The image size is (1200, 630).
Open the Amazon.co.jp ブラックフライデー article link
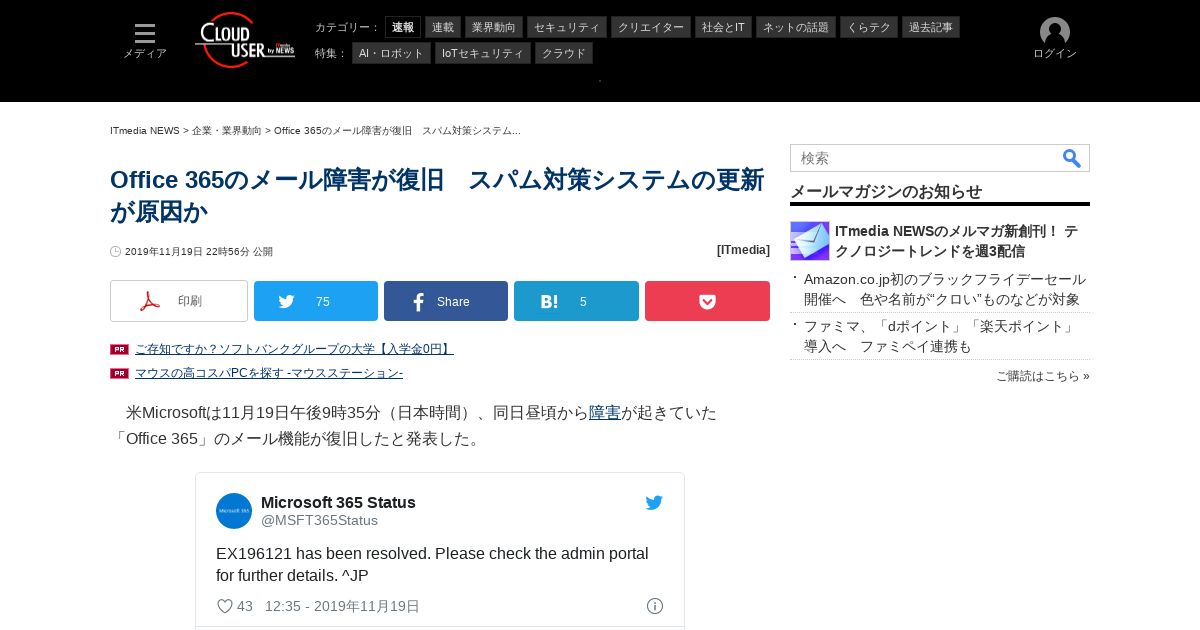point(945,289)
